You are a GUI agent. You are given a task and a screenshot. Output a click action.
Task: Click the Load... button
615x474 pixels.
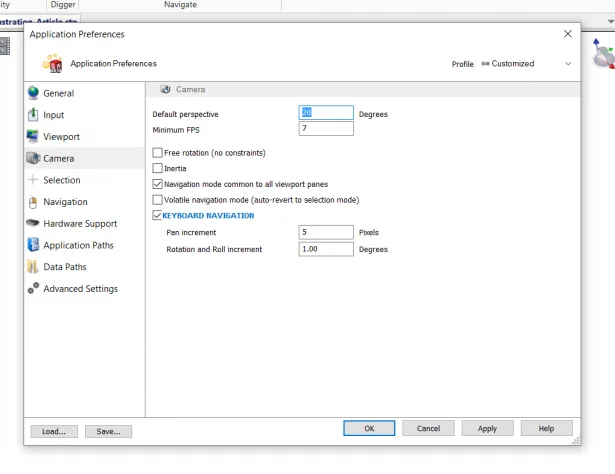(x=54, y=431)
